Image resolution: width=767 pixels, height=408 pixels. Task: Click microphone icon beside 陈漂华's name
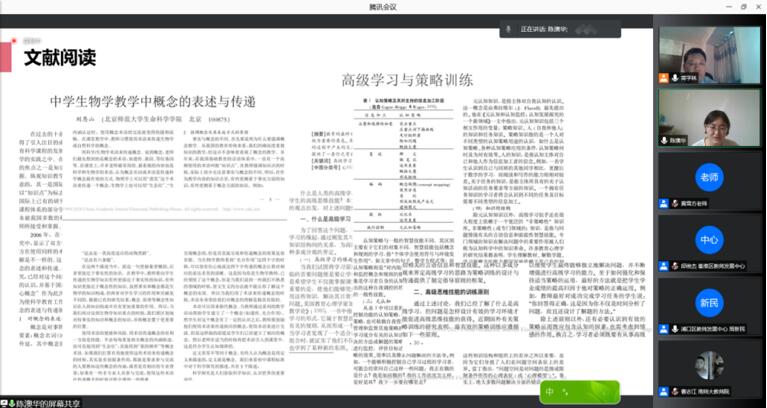coord(663,141)
